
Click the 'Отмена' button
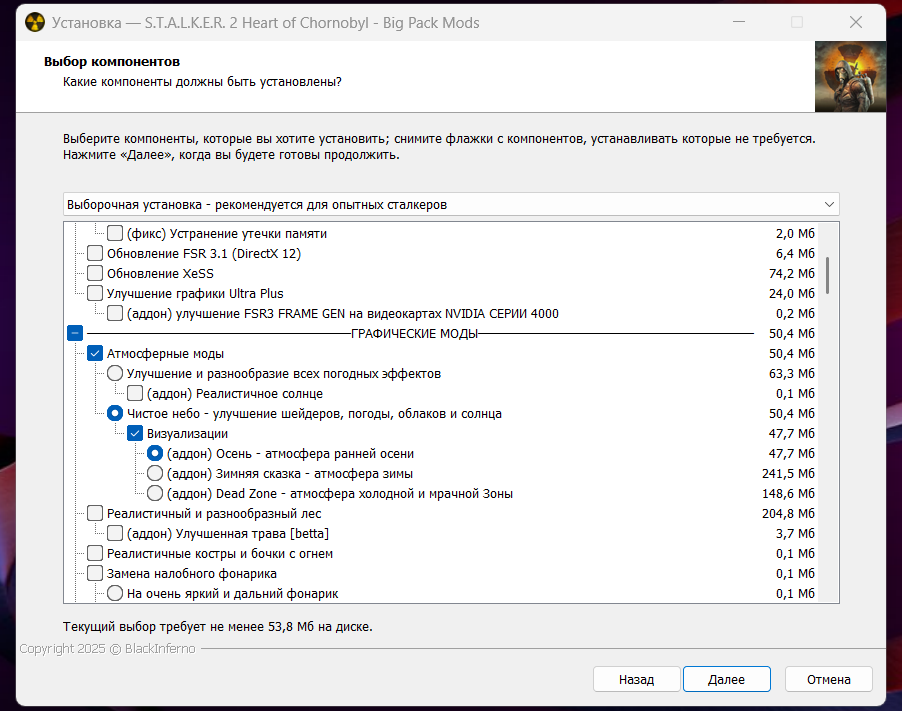tap(829, 679)
